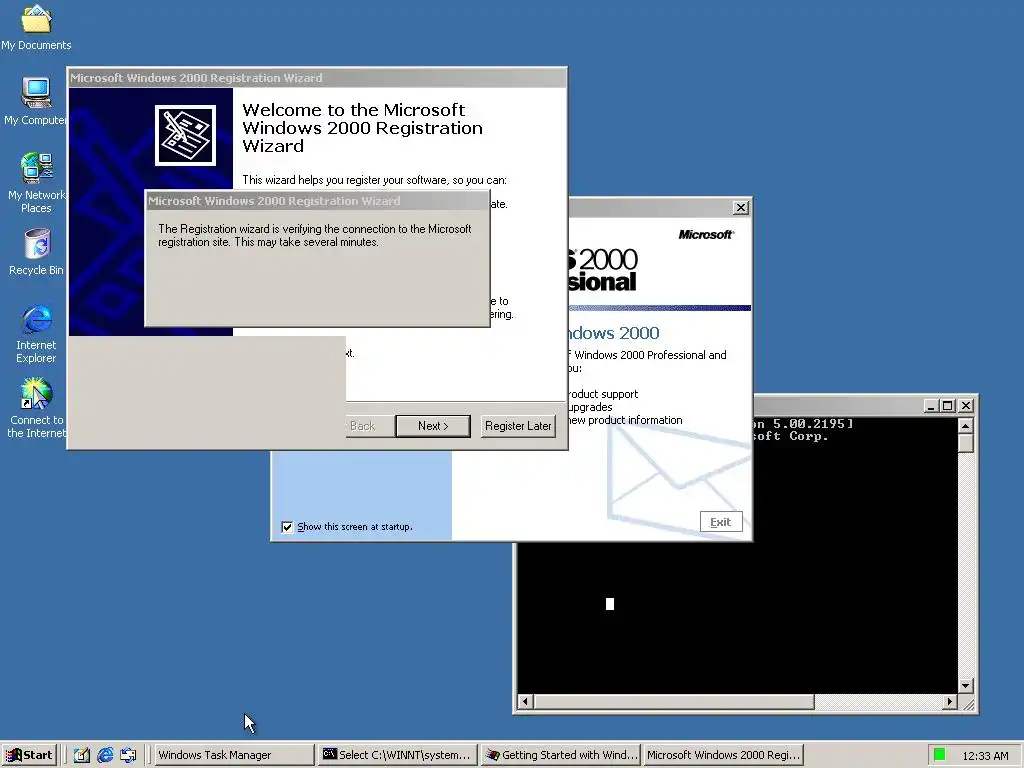Image resolution: width=1024 pixels, height=768 pixels.
Task: Select the Recycle Bin icon
Action: [36, 252]
